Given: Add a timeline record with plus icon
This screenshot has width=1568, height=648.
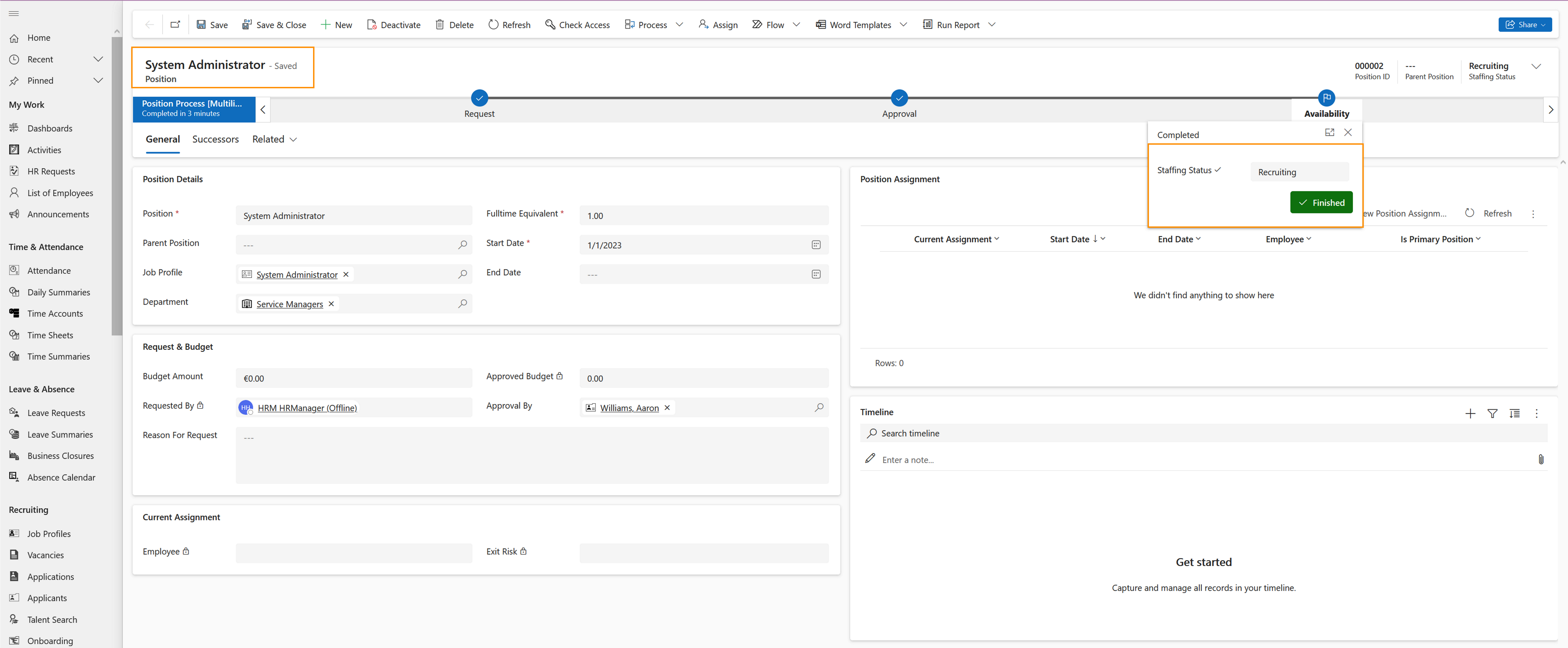Looking at the screenshot, I should tap(1470, 414).
